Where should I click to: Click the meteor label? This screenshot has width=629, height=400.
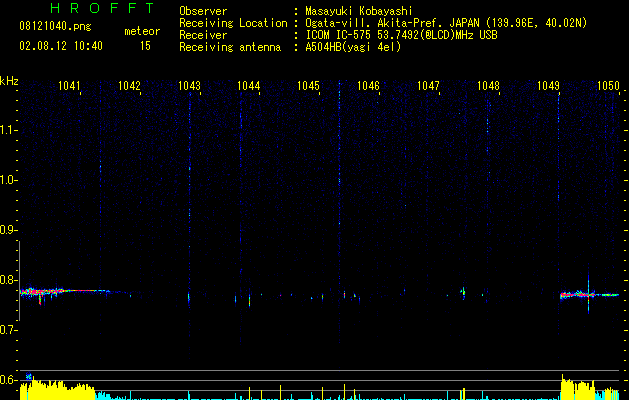142,31
